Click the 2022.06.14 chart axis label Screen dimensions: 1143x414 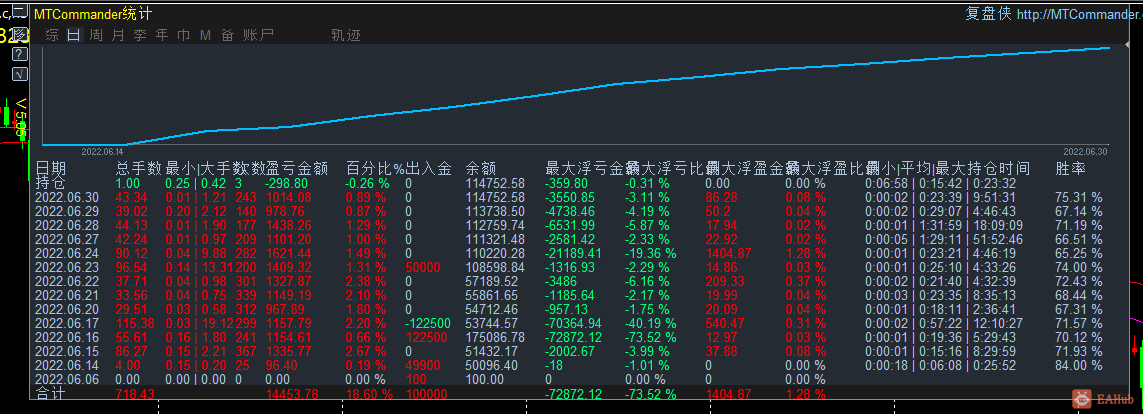[102, 152]
